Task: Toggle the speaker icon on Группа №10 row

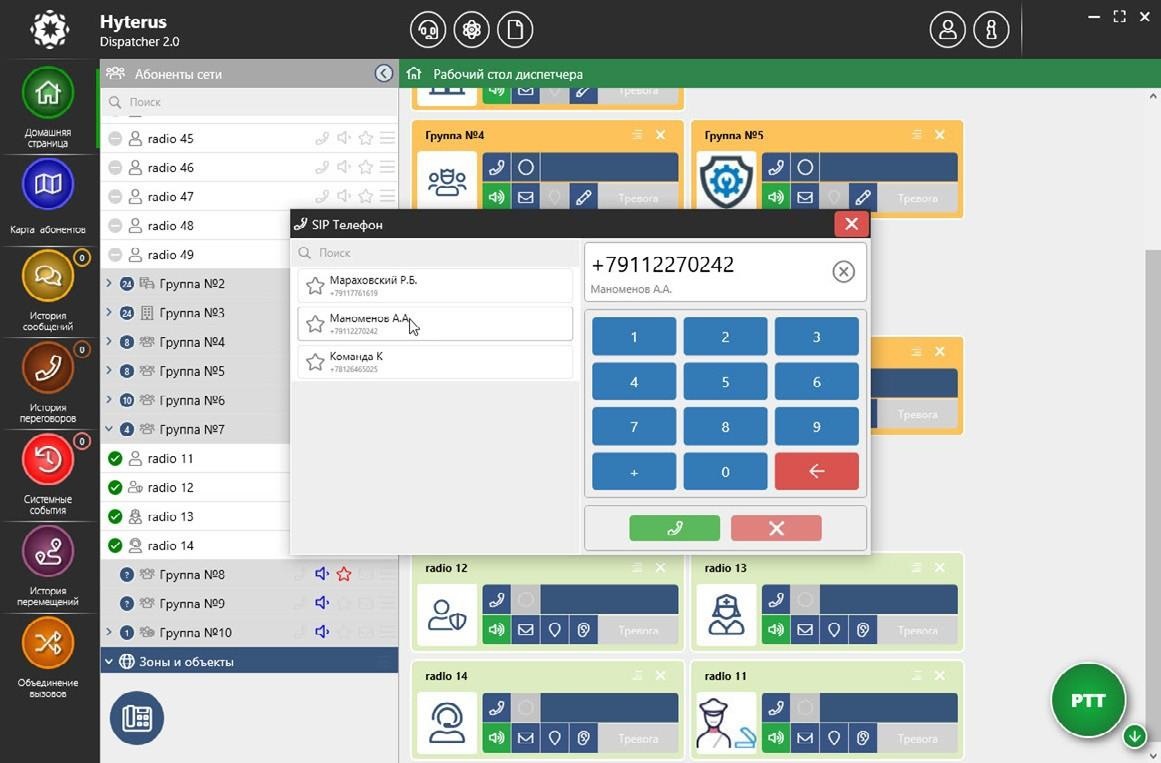Action: (322, 632)
